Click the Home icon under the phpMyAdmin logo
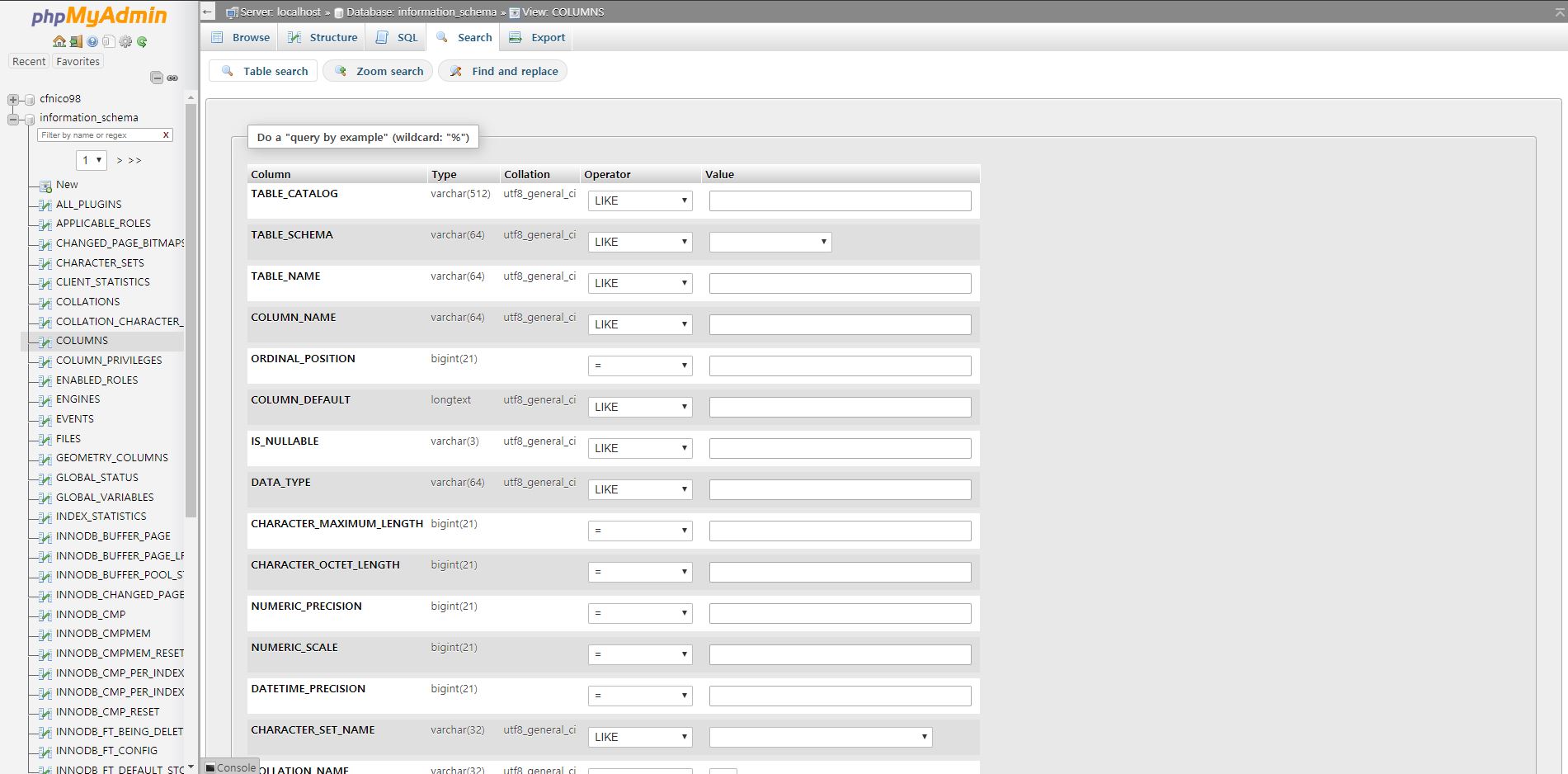This screenshot has width=1568, height=774. tap(59, 41)
